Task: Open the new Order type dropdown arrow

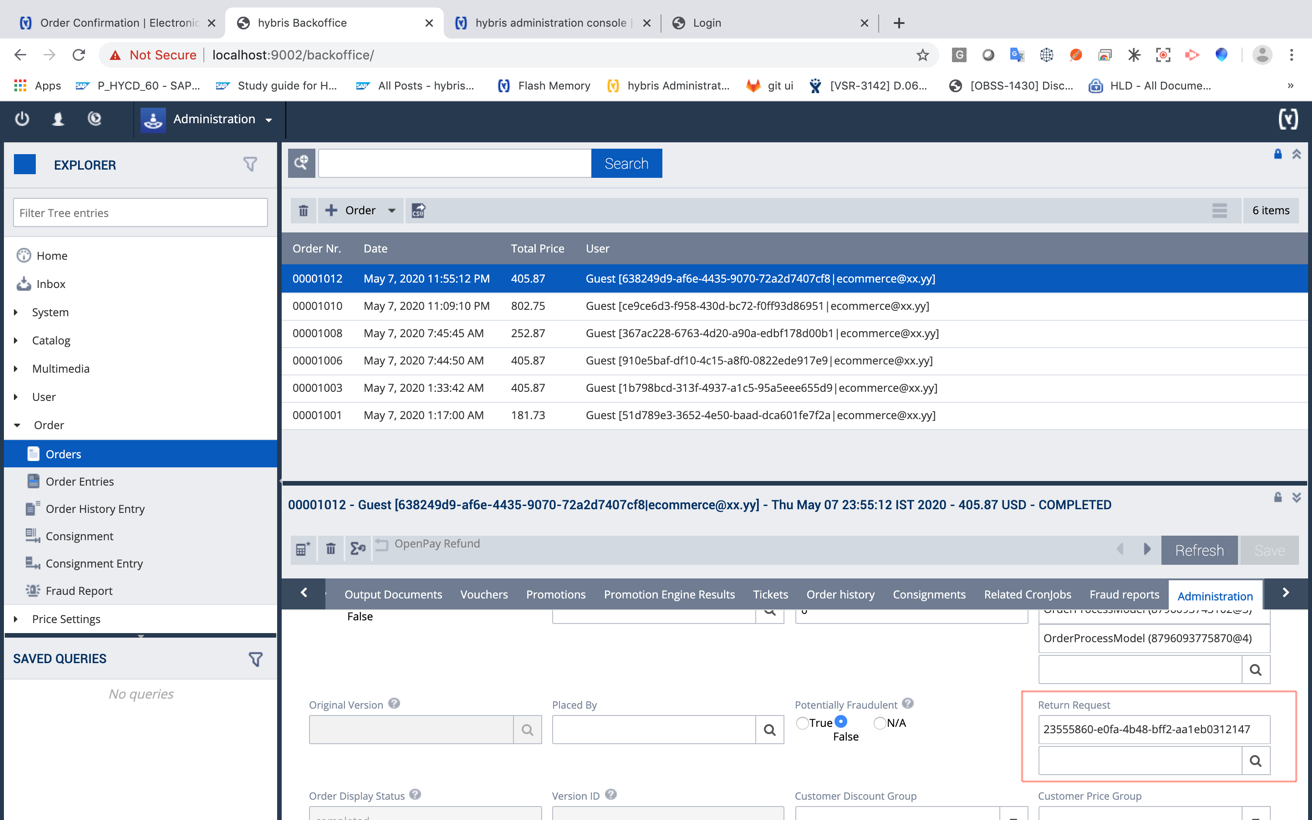Action: [x=392, y=211]
